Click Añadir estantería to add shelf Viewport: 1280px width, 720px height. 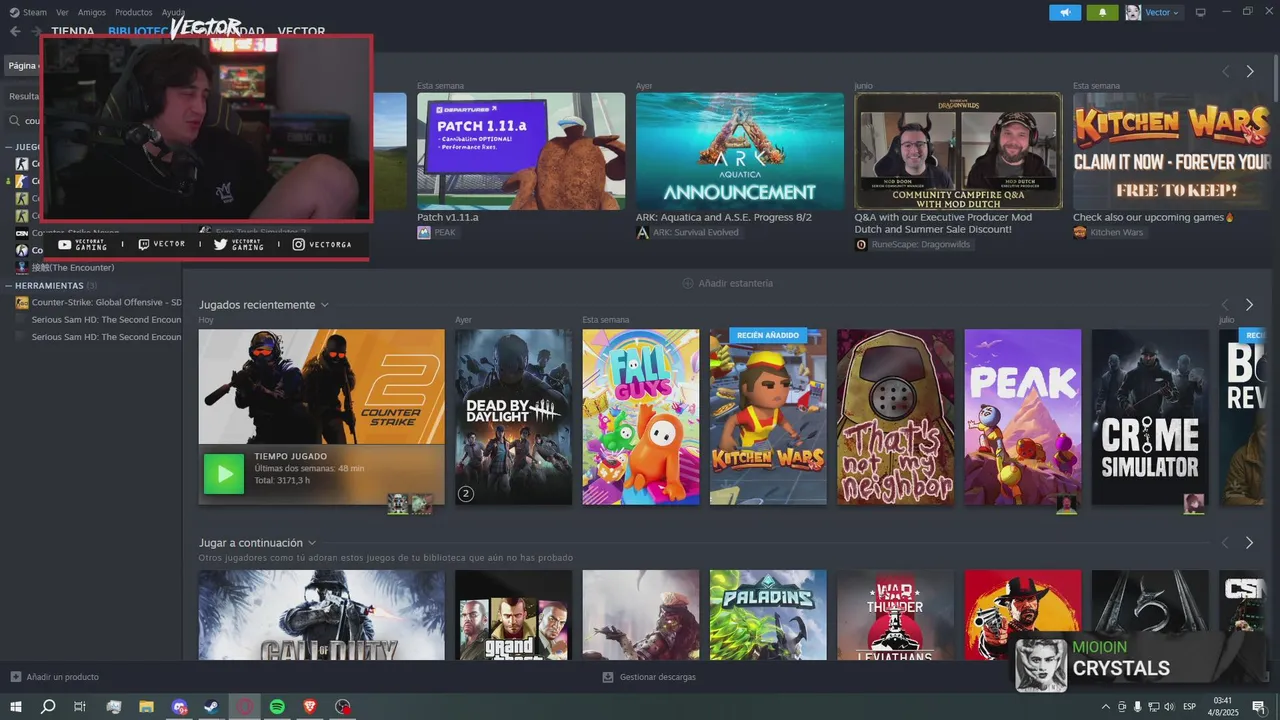point(727,283)
